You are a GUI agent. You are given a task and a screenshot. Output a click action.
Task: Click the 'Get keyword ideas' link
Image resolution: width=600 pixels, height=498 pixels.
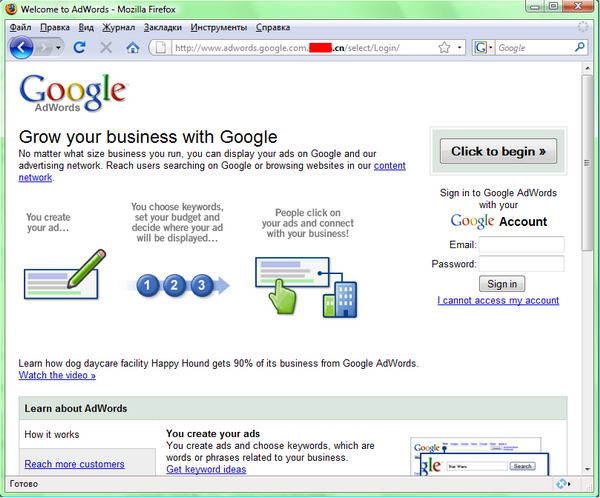(206, 469)
